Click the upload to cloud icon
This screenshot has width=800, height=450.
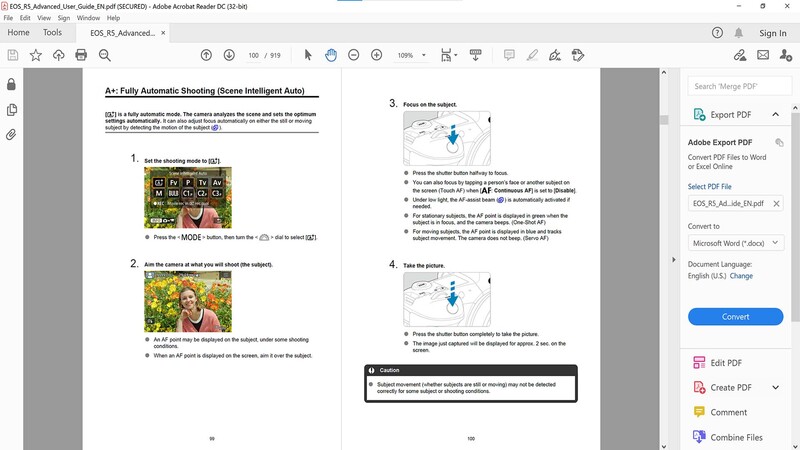(59, 55)
